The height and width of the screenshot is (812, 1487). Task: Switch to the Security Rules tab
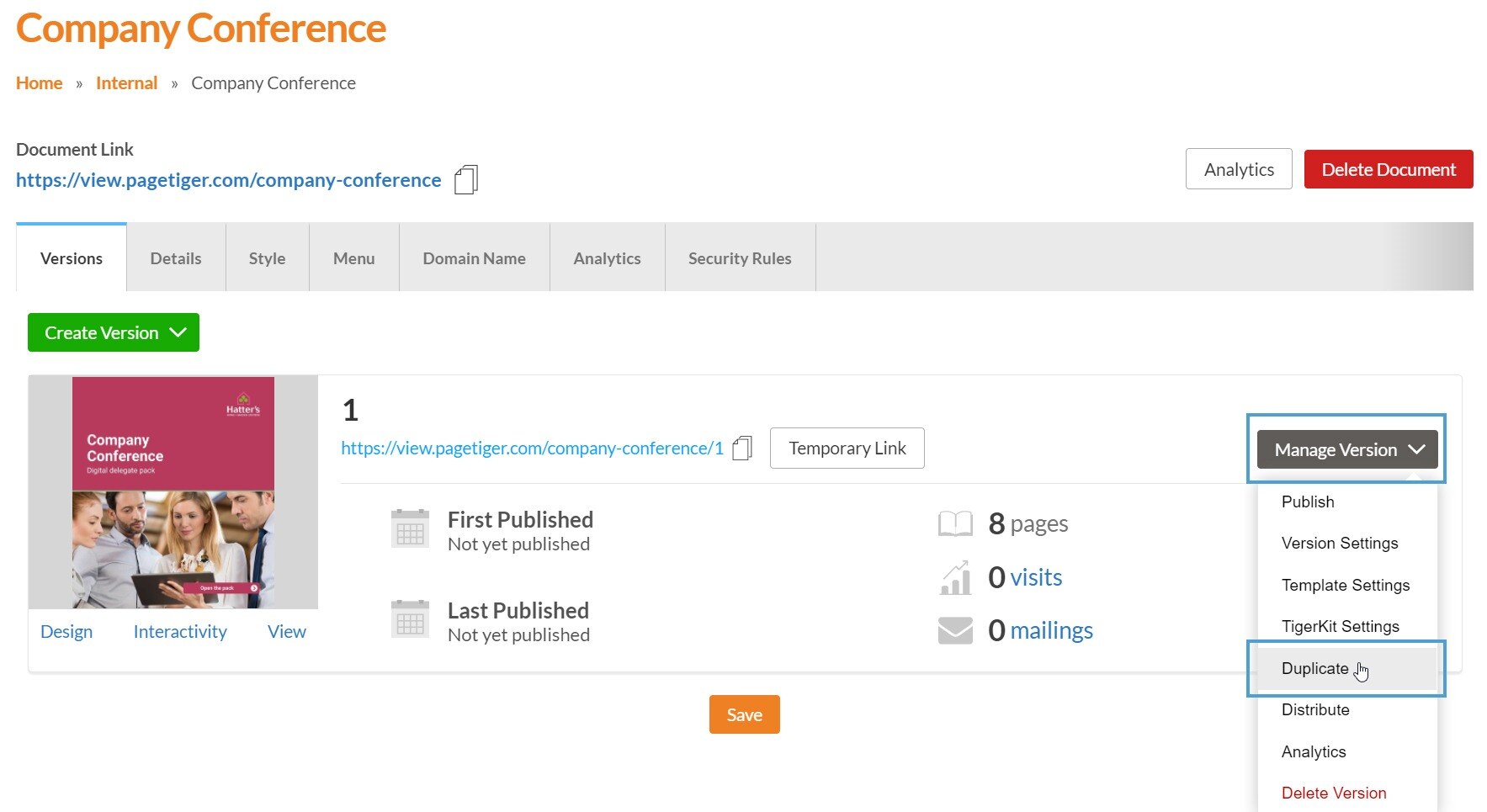click(x=740, y=258)
